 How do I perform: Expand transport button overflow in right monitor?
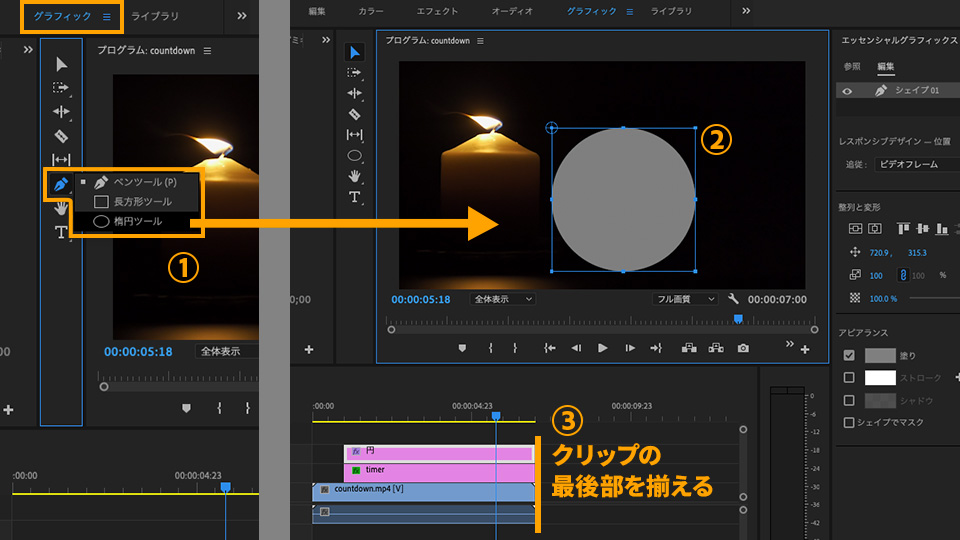[790, 344]
